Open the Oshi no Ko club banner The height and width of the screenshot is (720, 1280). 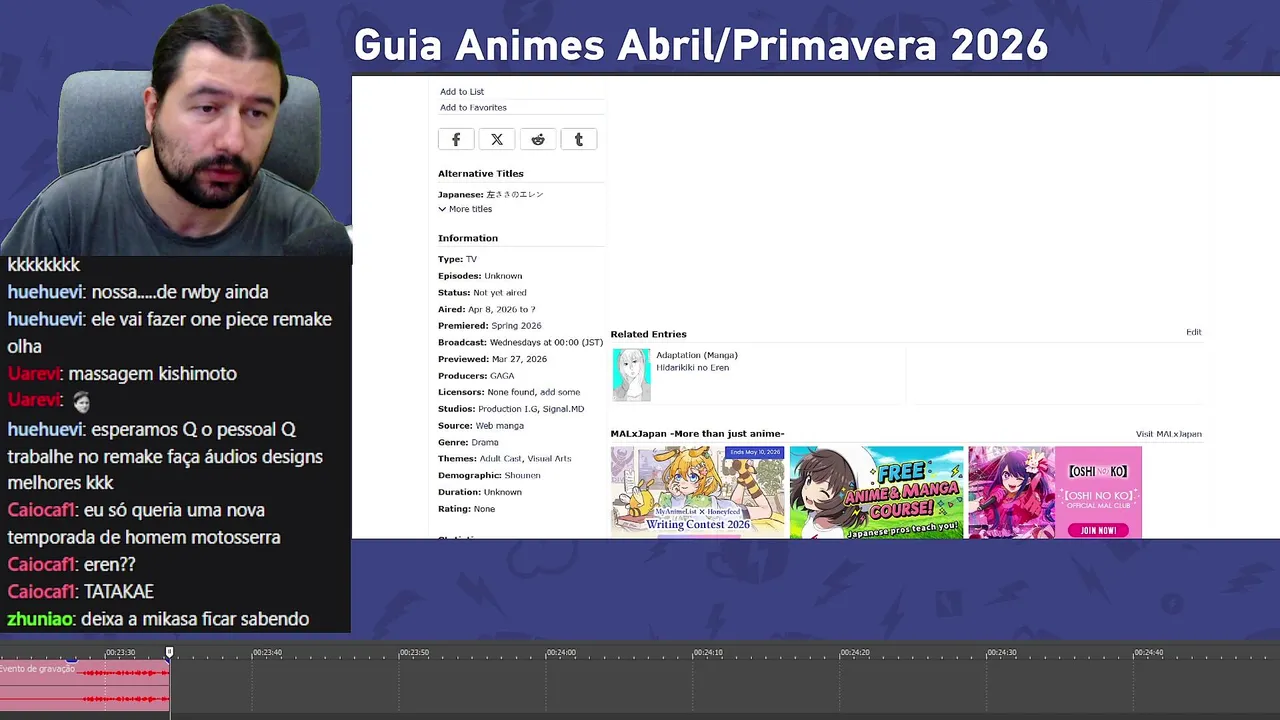click(x=1055, y=492)
